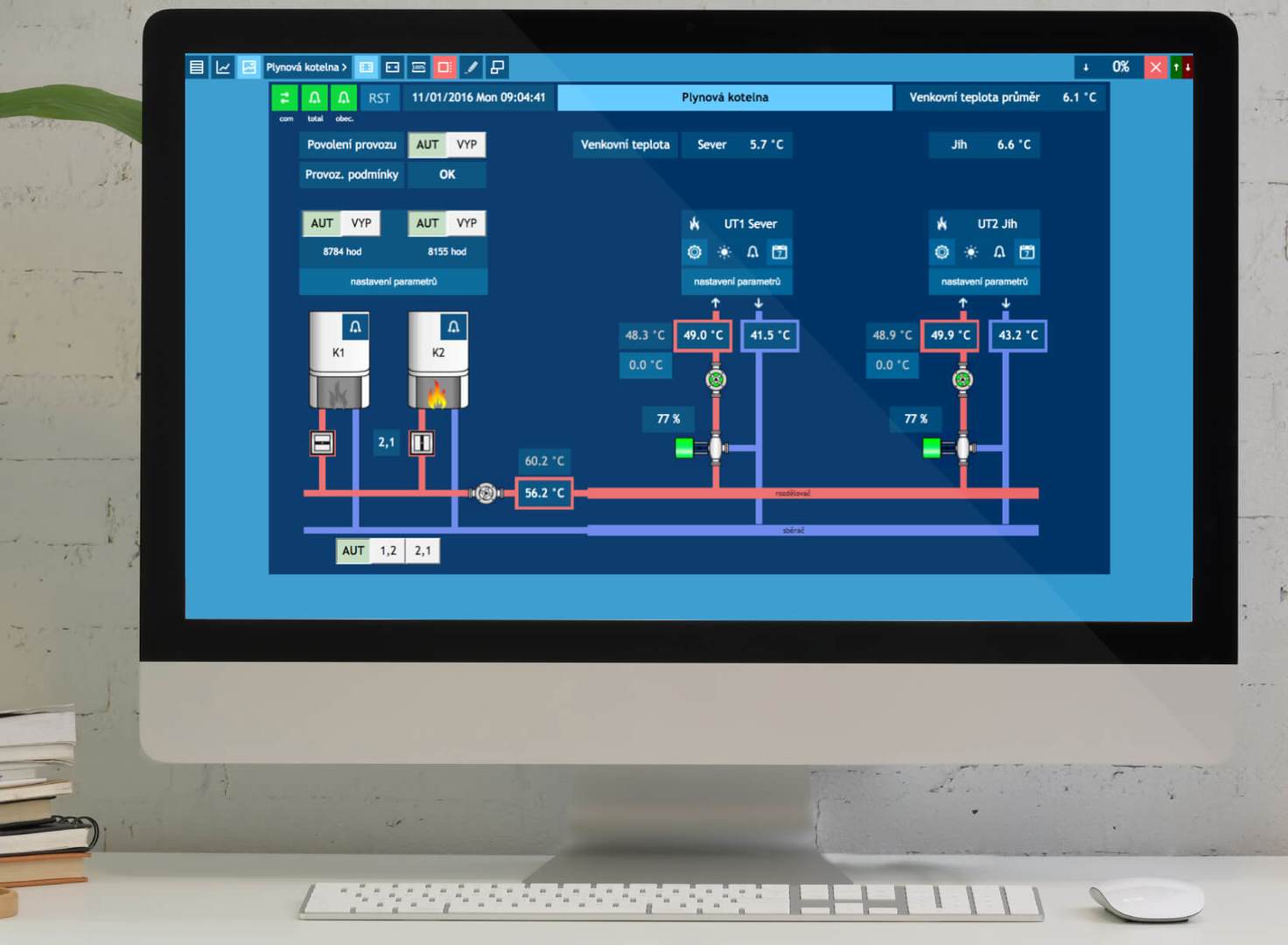
Task: Open nastavení parametrů for the boilers
Action: [x=394, y=282]
